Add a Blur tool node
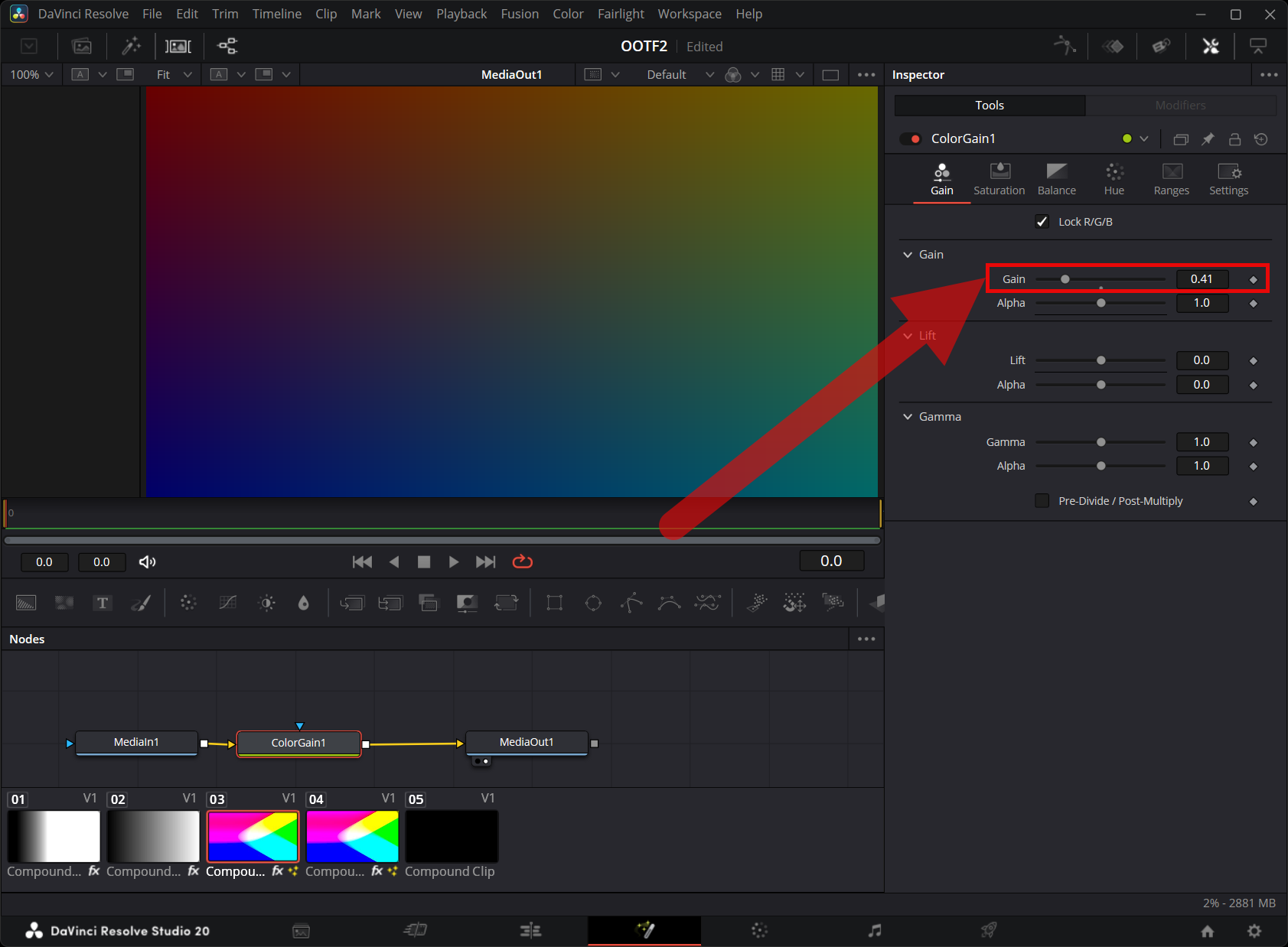Image resolution: width=1288 pixels, height=947 pixels. tap(304, 603)
